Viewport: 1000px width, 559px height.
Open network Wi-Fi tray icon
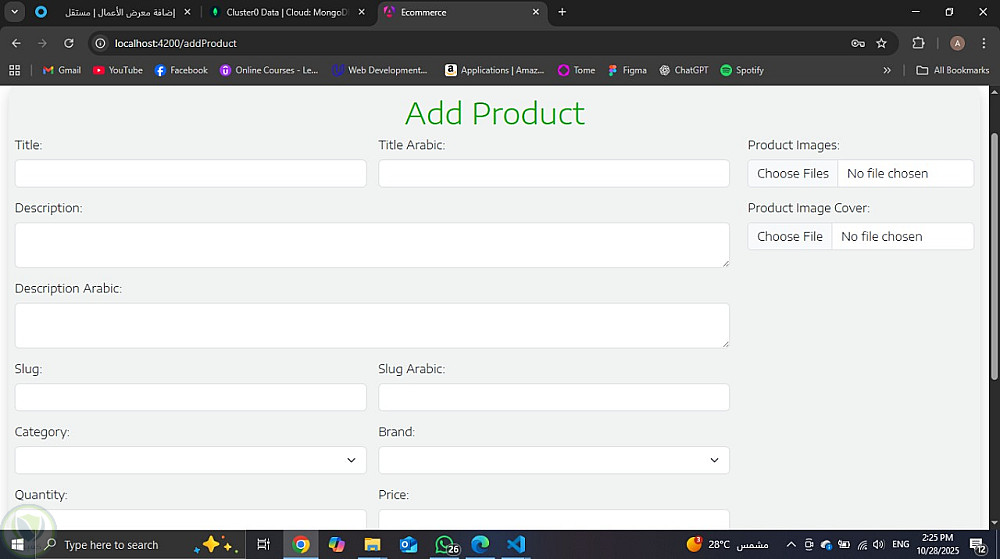(x=862, y=544)
